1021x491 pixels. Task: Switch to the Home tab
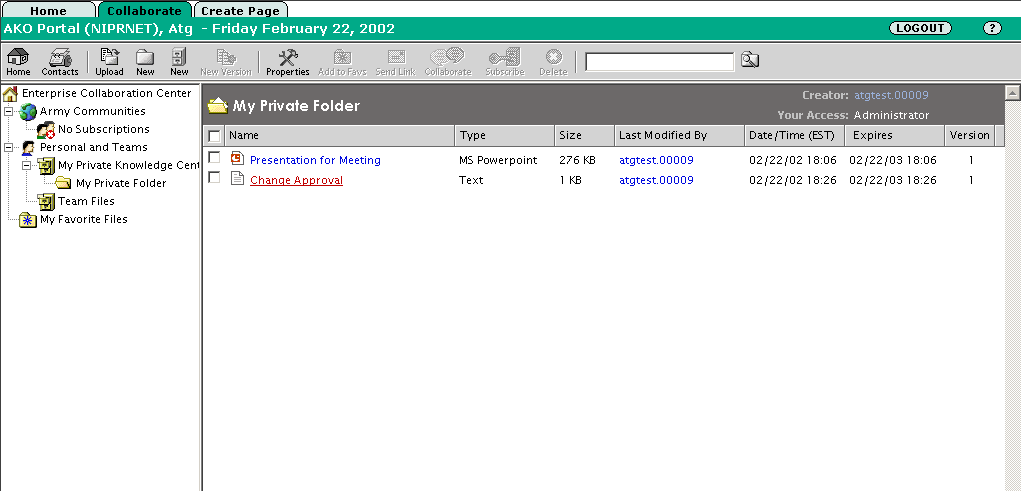(48, 11)
